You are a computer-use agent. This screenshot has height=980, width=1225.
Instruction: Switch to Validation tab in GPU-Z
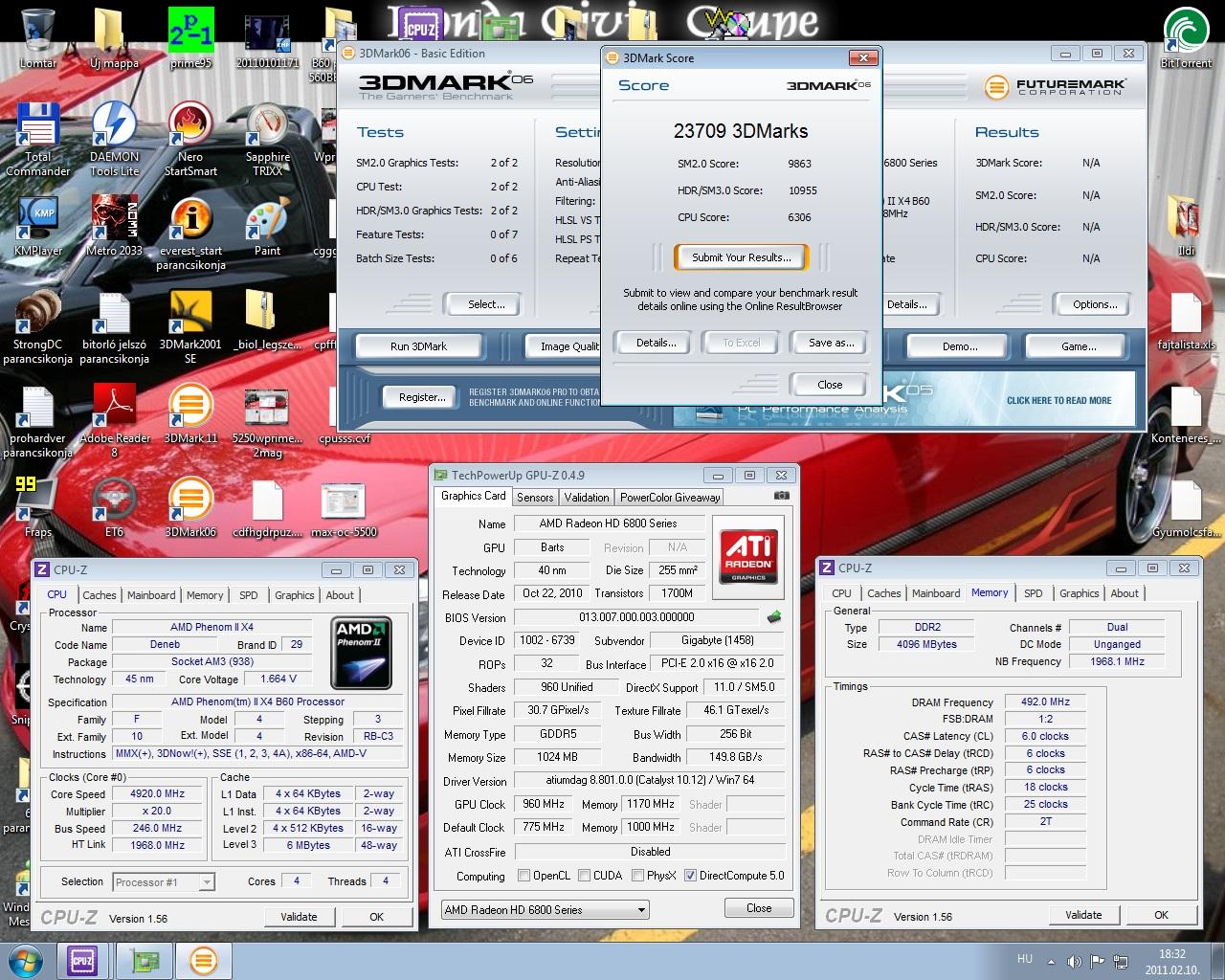[x=586, y=498]
